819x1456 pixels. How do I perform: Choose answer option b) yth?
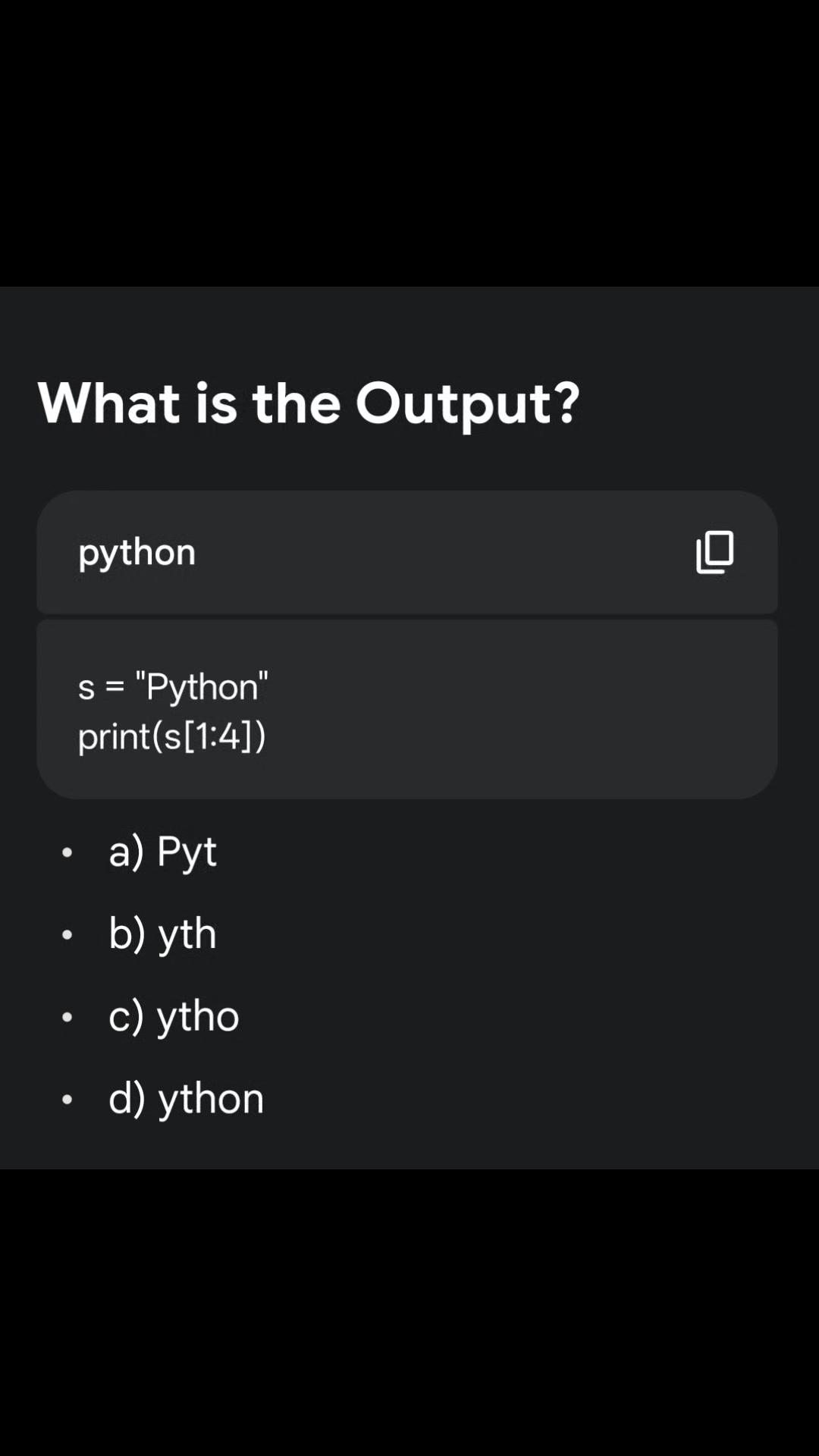tap(162, 934)
